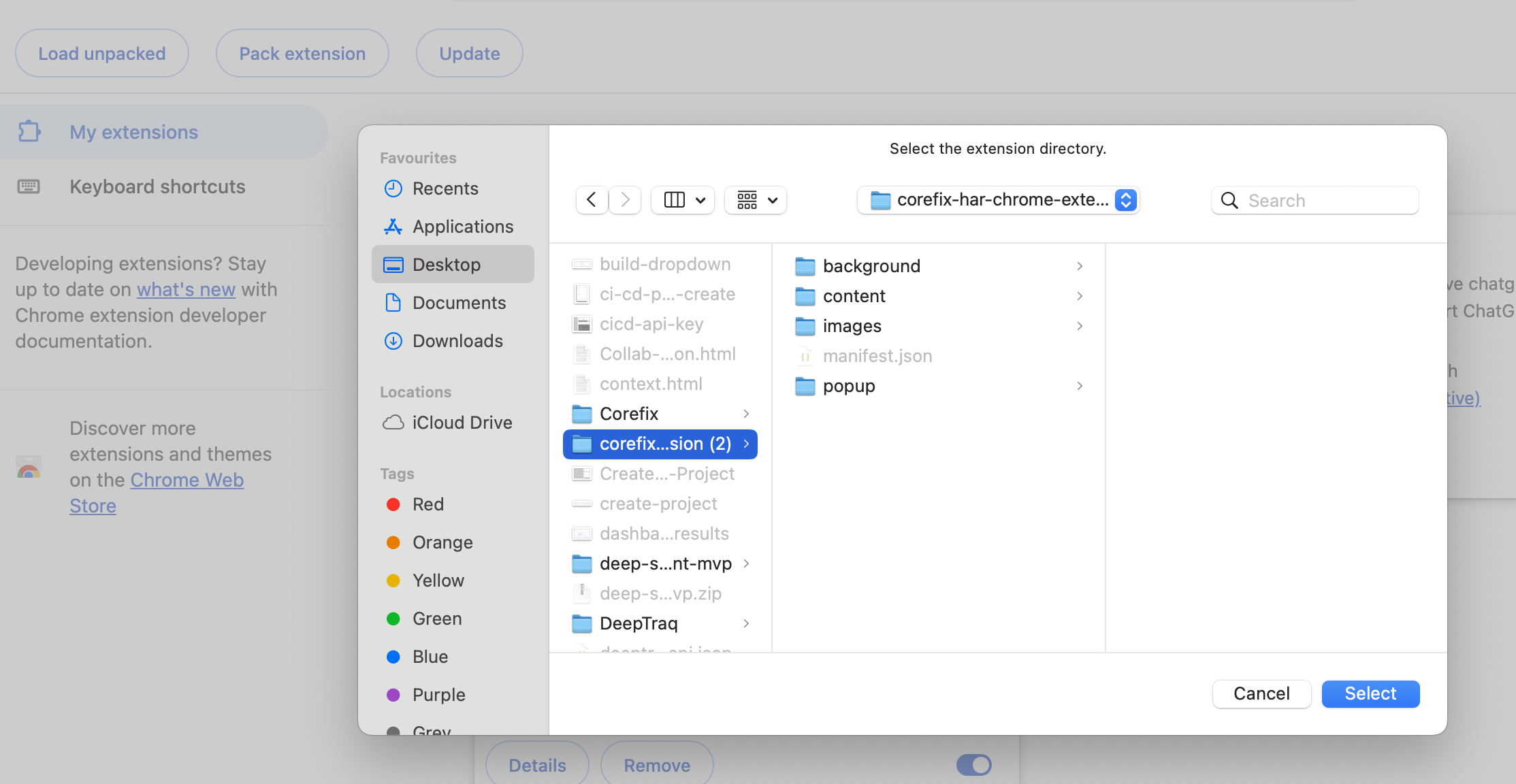Open My extensions in Chrome sidebar
The height and width of the screenshot is (784, 1516).
tap(163, 132)
